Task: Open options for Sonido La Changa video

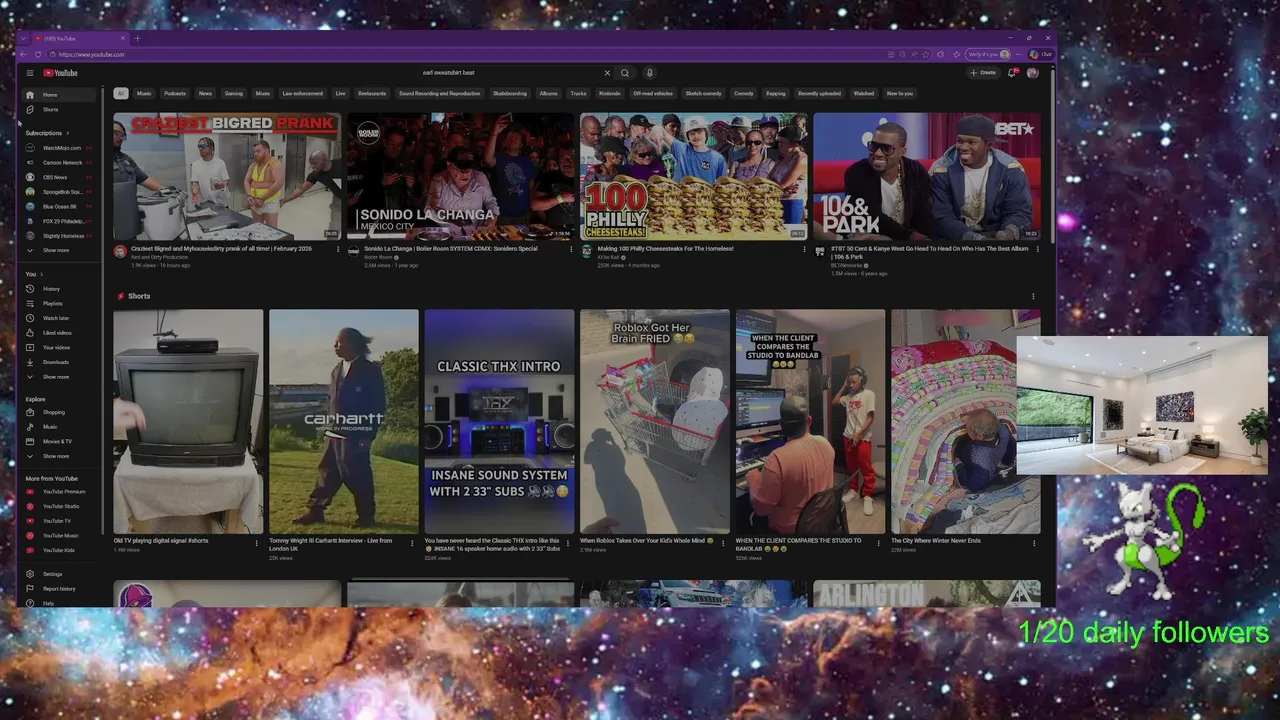Action: (571, 250)
